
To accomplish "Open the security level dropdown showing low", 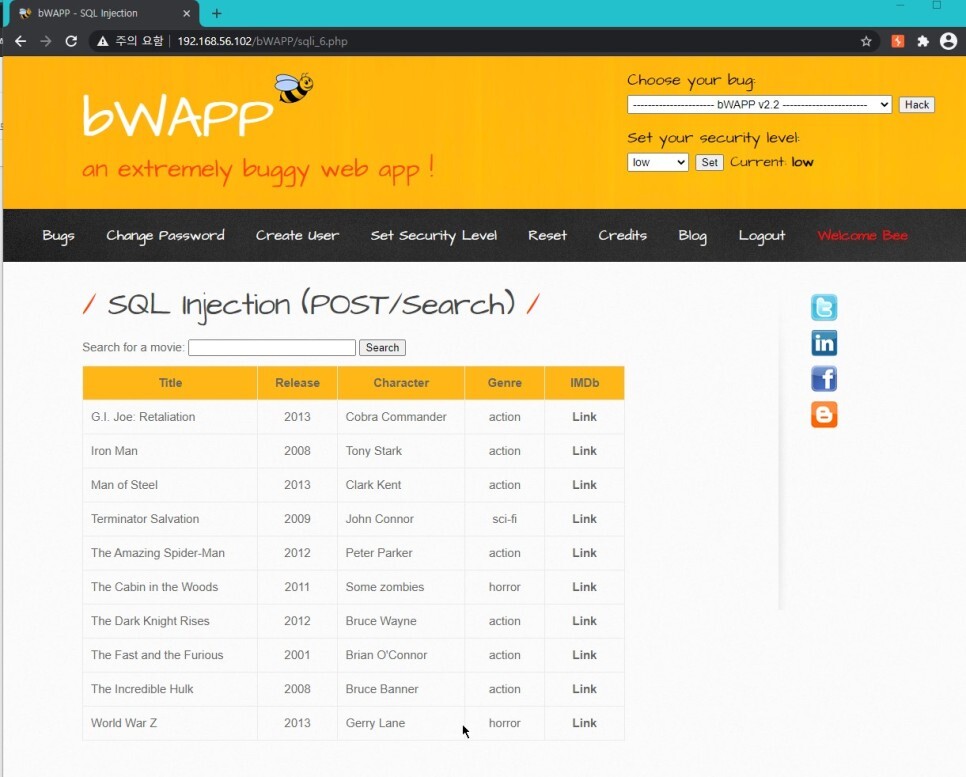I will coord(657,162).
